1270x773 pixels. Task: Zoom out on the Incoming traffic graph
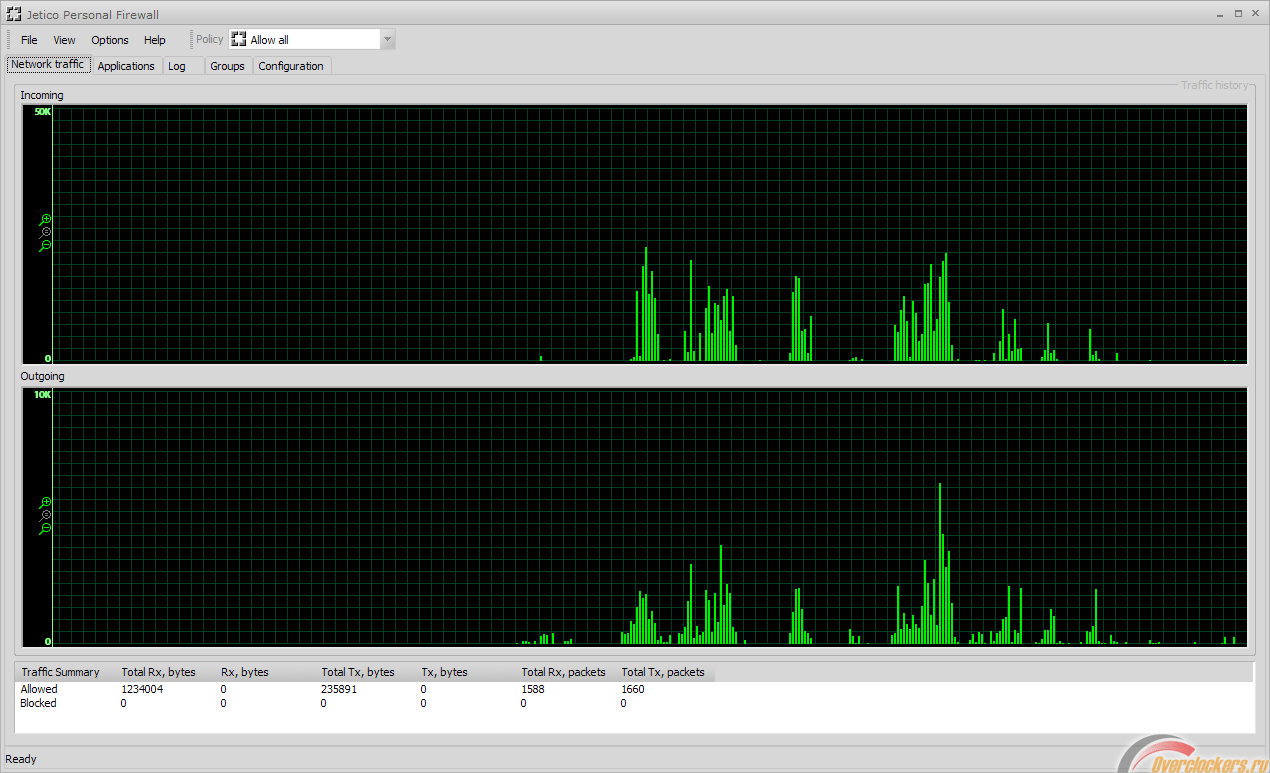tap(45, 245)
